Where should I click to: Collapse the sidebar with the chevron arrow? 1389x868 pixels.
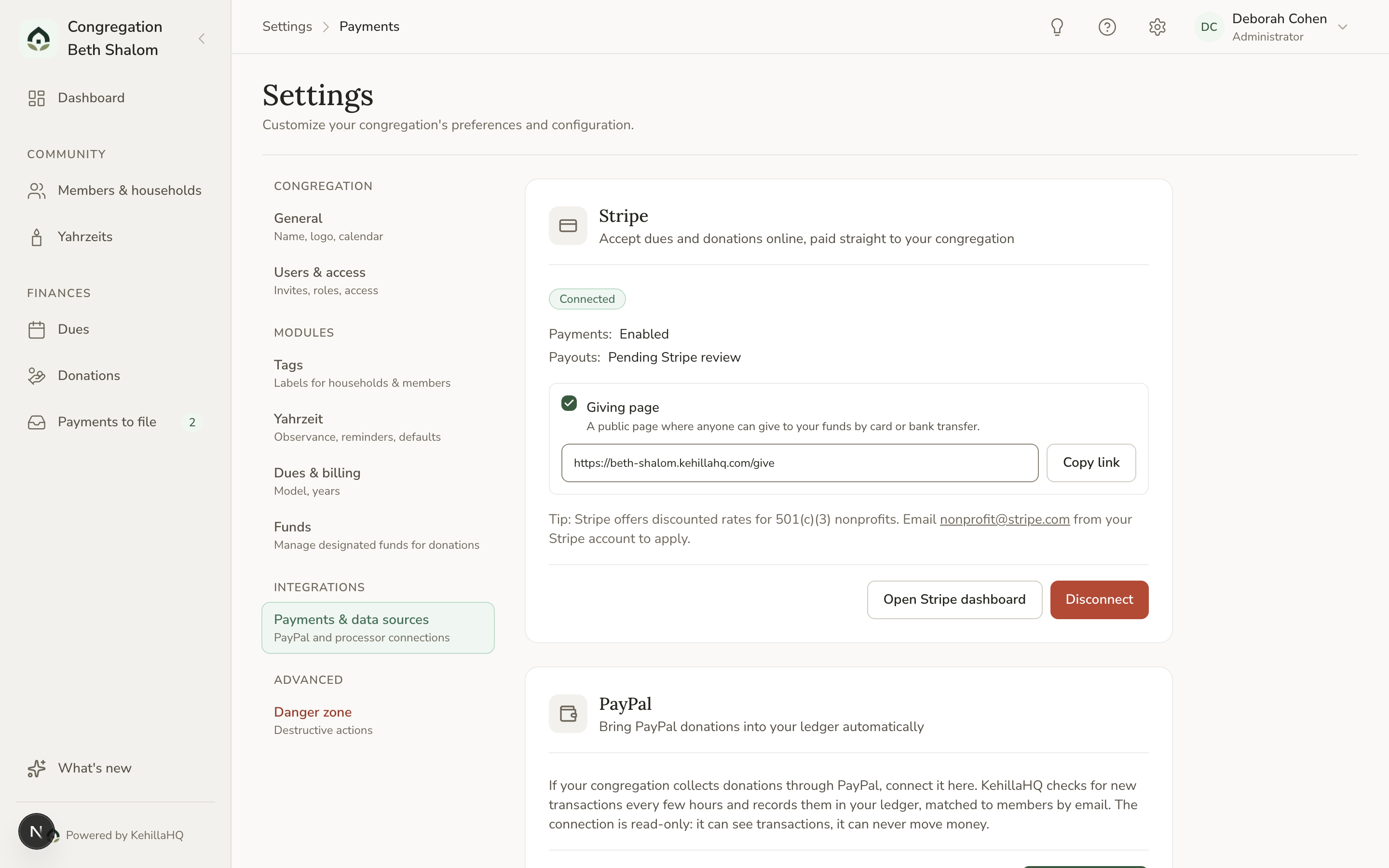[202, 39]
